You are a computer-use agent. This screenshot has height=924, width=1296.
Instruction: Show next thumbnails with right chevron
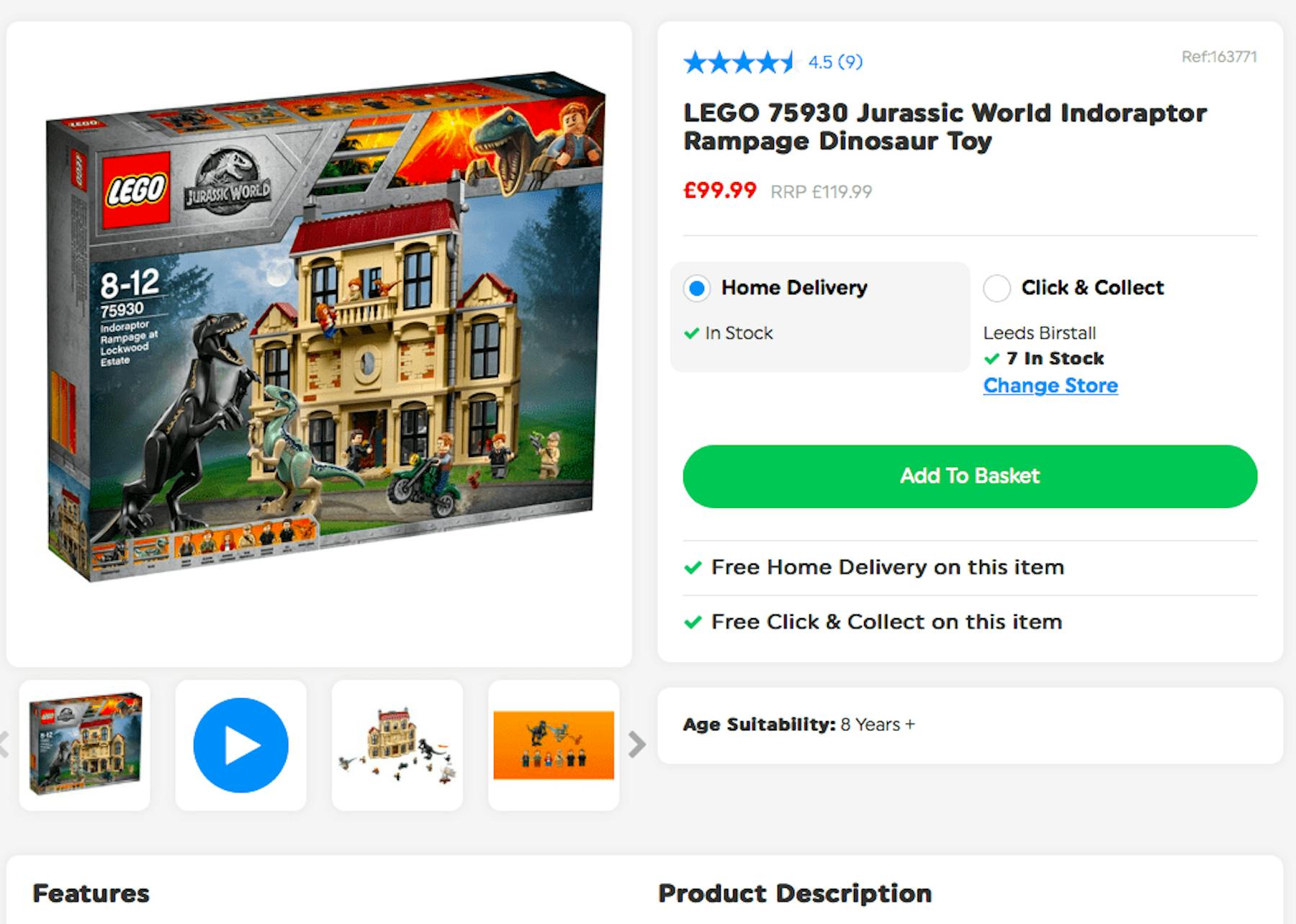point(636,745)
